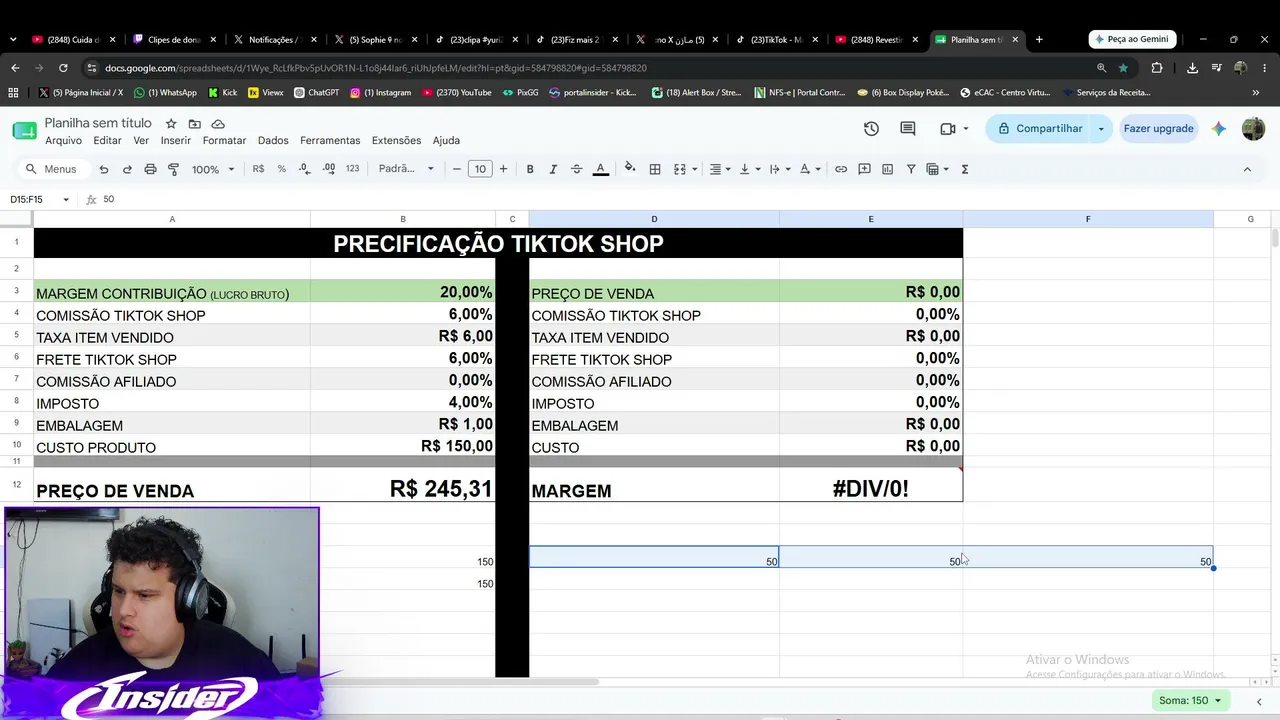Reload the page in Chrome
This screenshot has width=1280, height=720.
[x=63, y=68]
